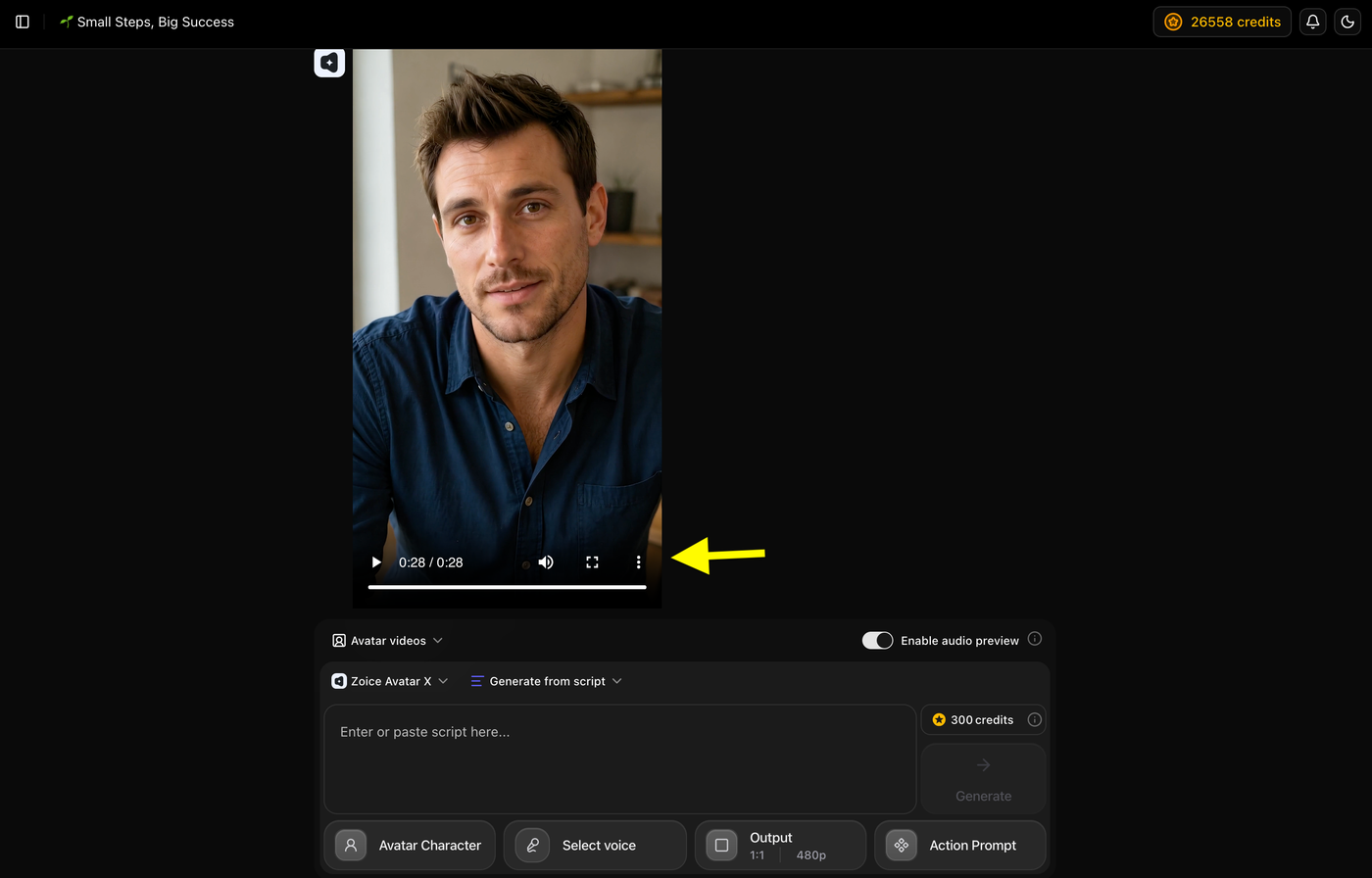Viewport: 1372px width, 878px height.
Task: Open the Zoice Avatar X model dropdown
Action: pos(389,681)
